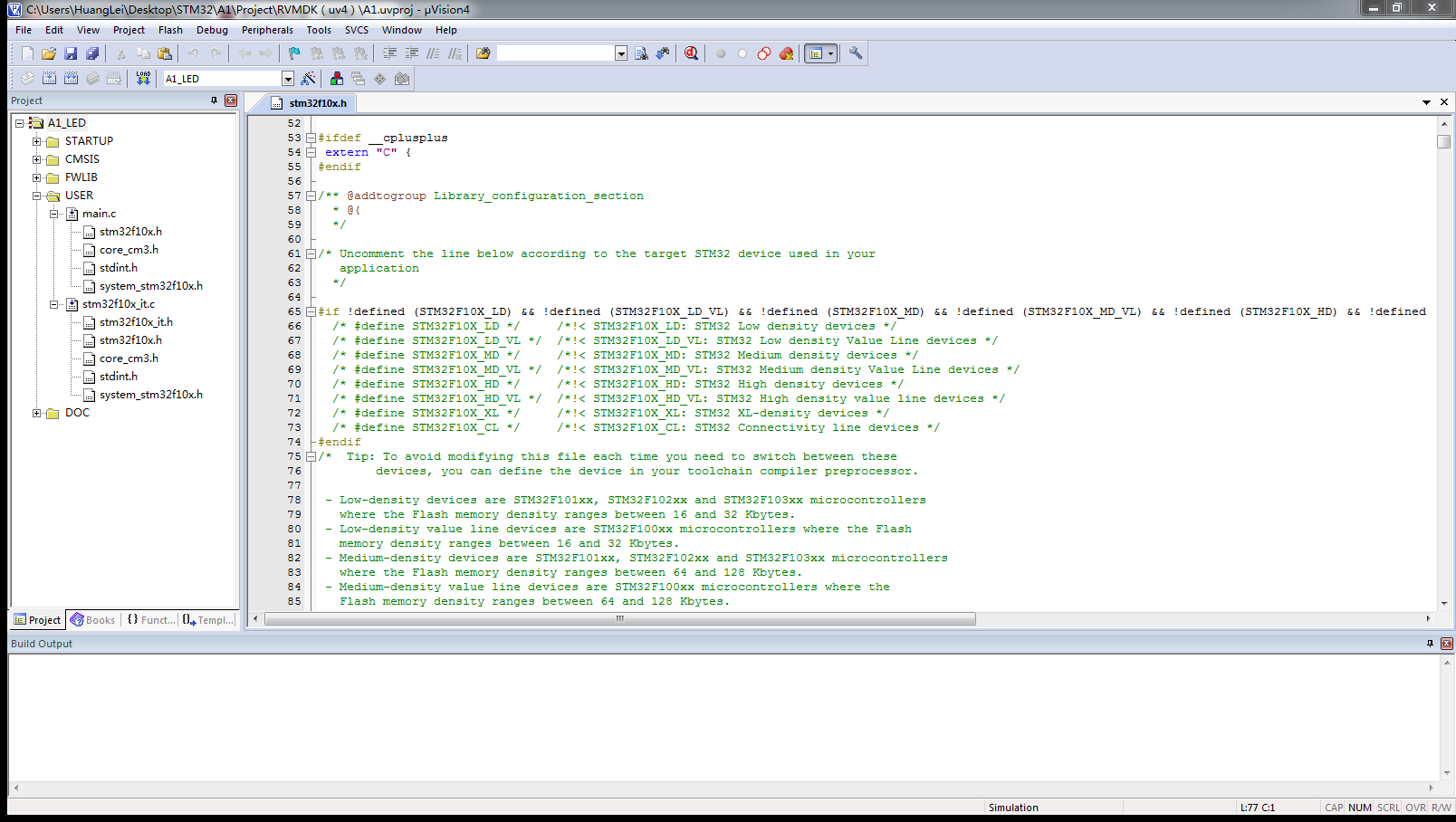
Task: Toggle overtype mode via OVR indicator
Action: click(1415, 807)
